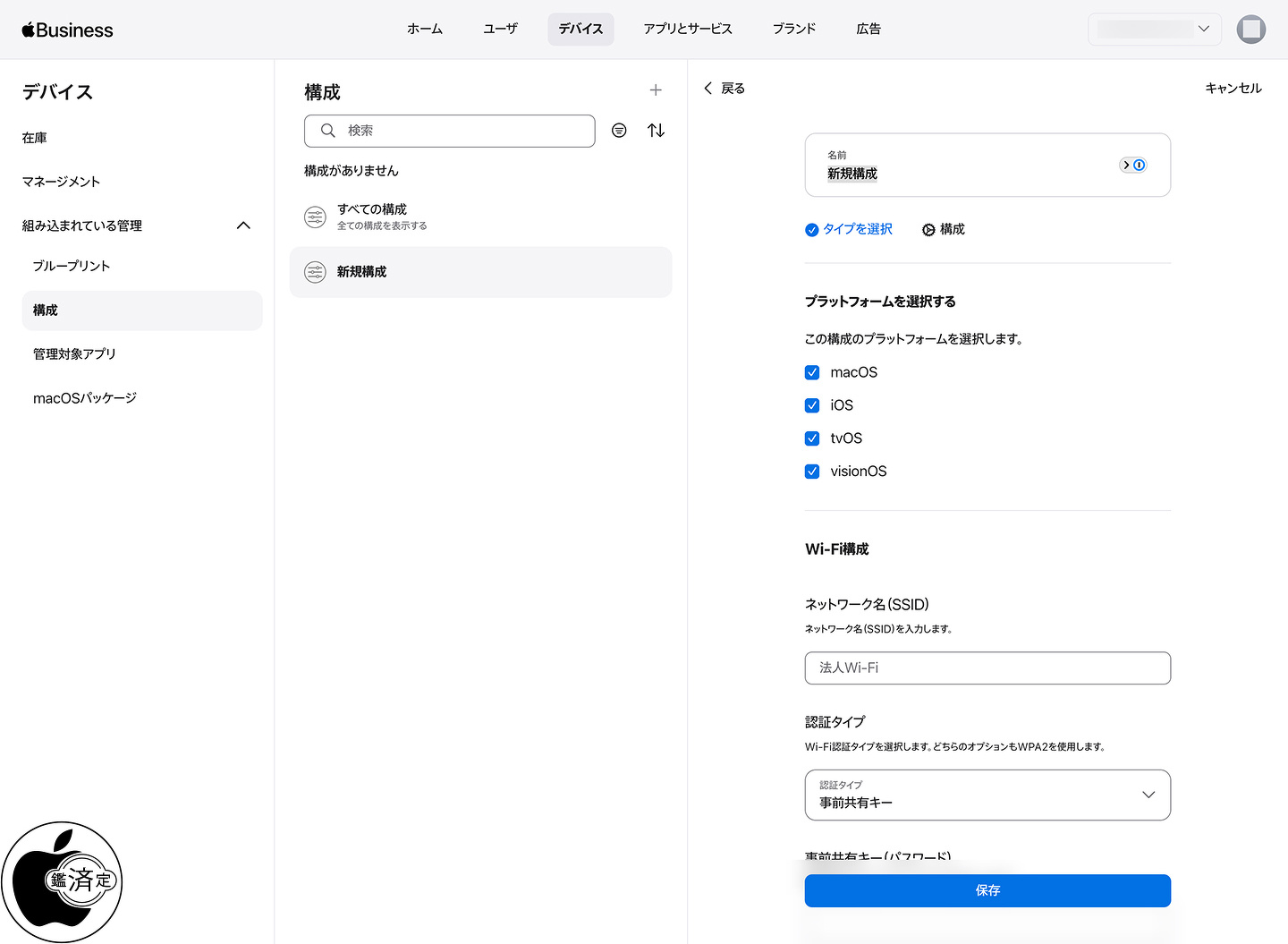Go back using the 戻る button

724,88
